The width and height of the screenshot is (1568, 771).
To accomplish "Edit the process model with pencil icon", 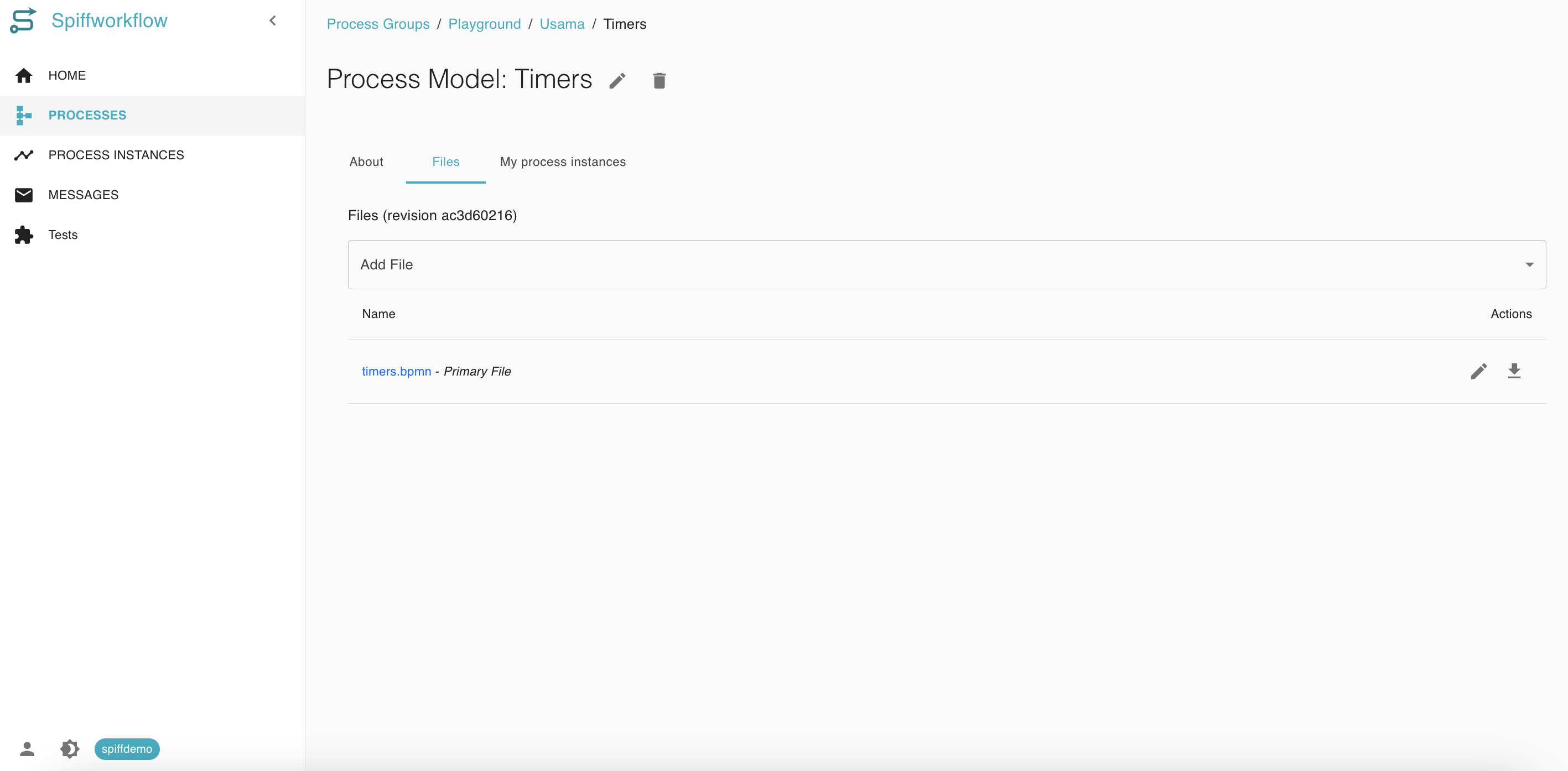I will click(617, 81).
